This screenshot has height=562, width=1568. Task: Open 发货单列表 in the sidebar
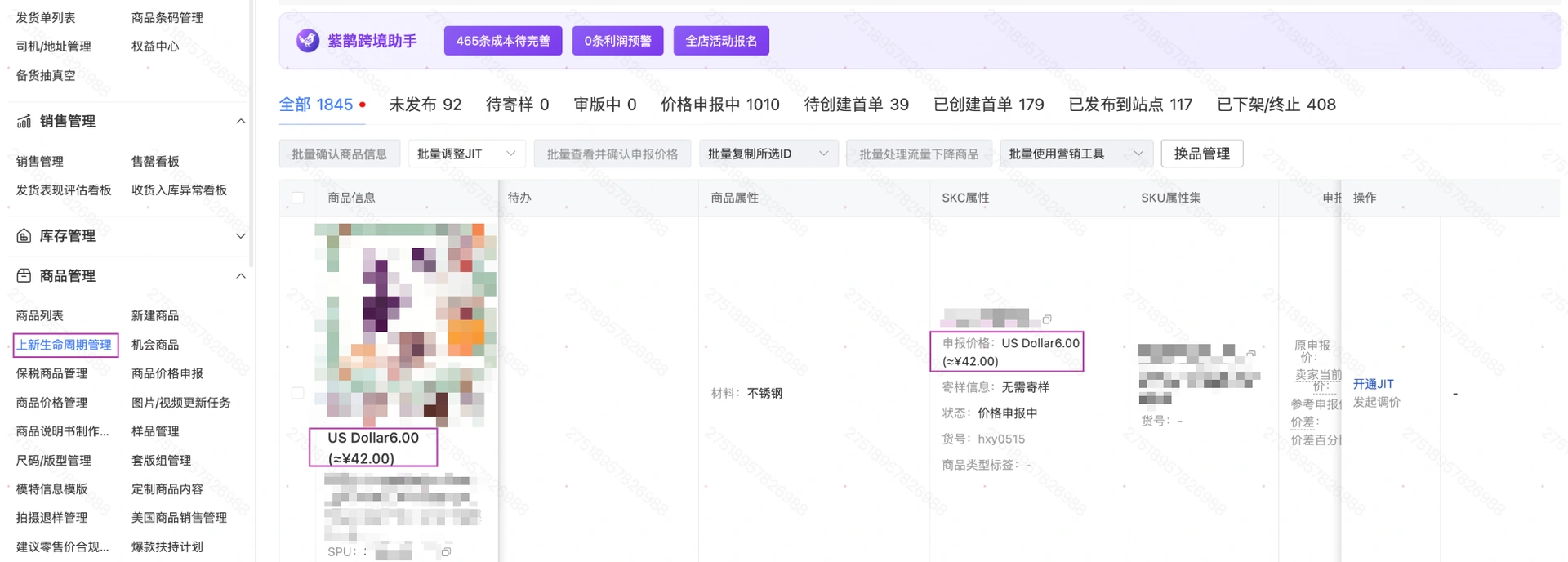click(46, 18)
